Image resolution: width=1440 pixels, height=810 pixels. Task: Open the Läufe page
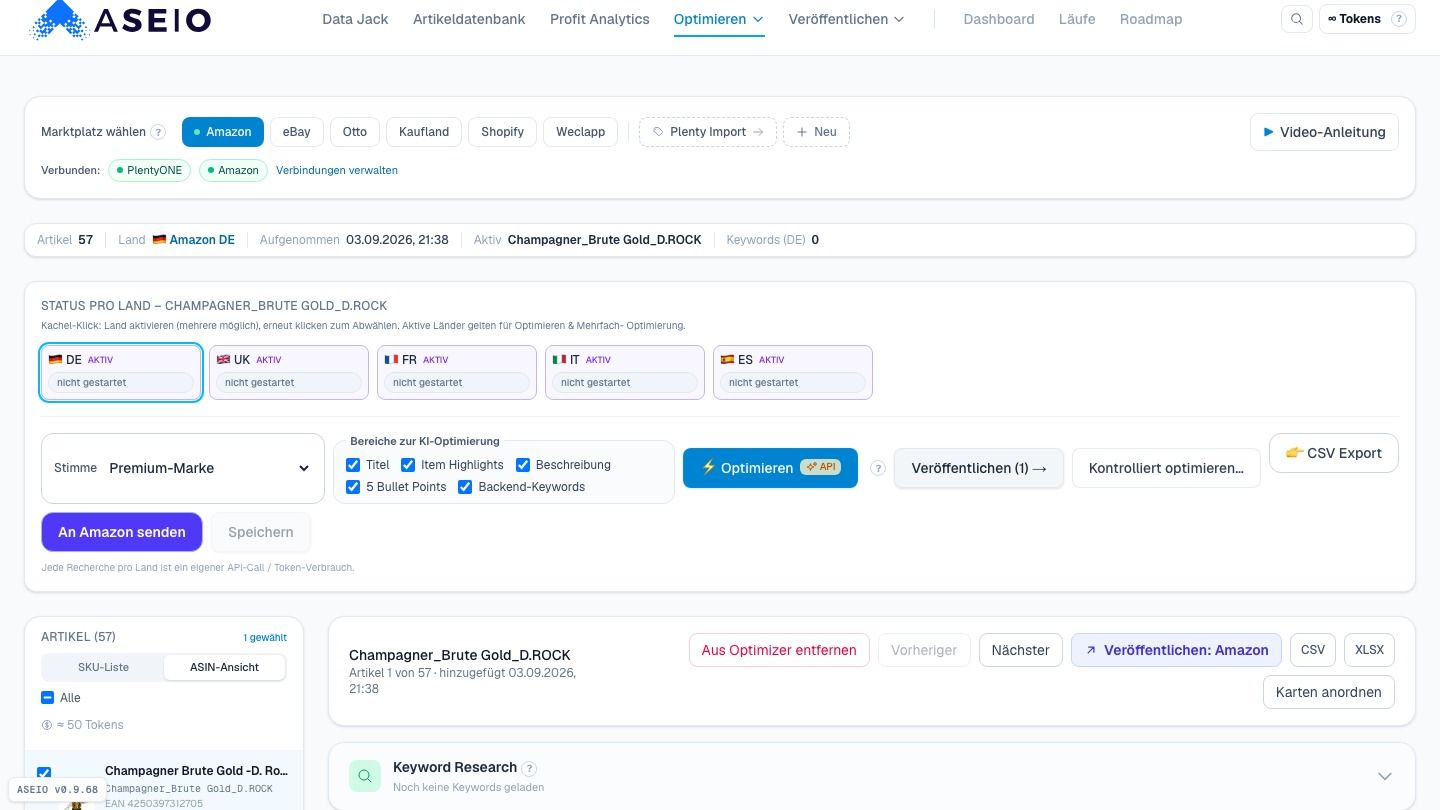point(1077,19)
